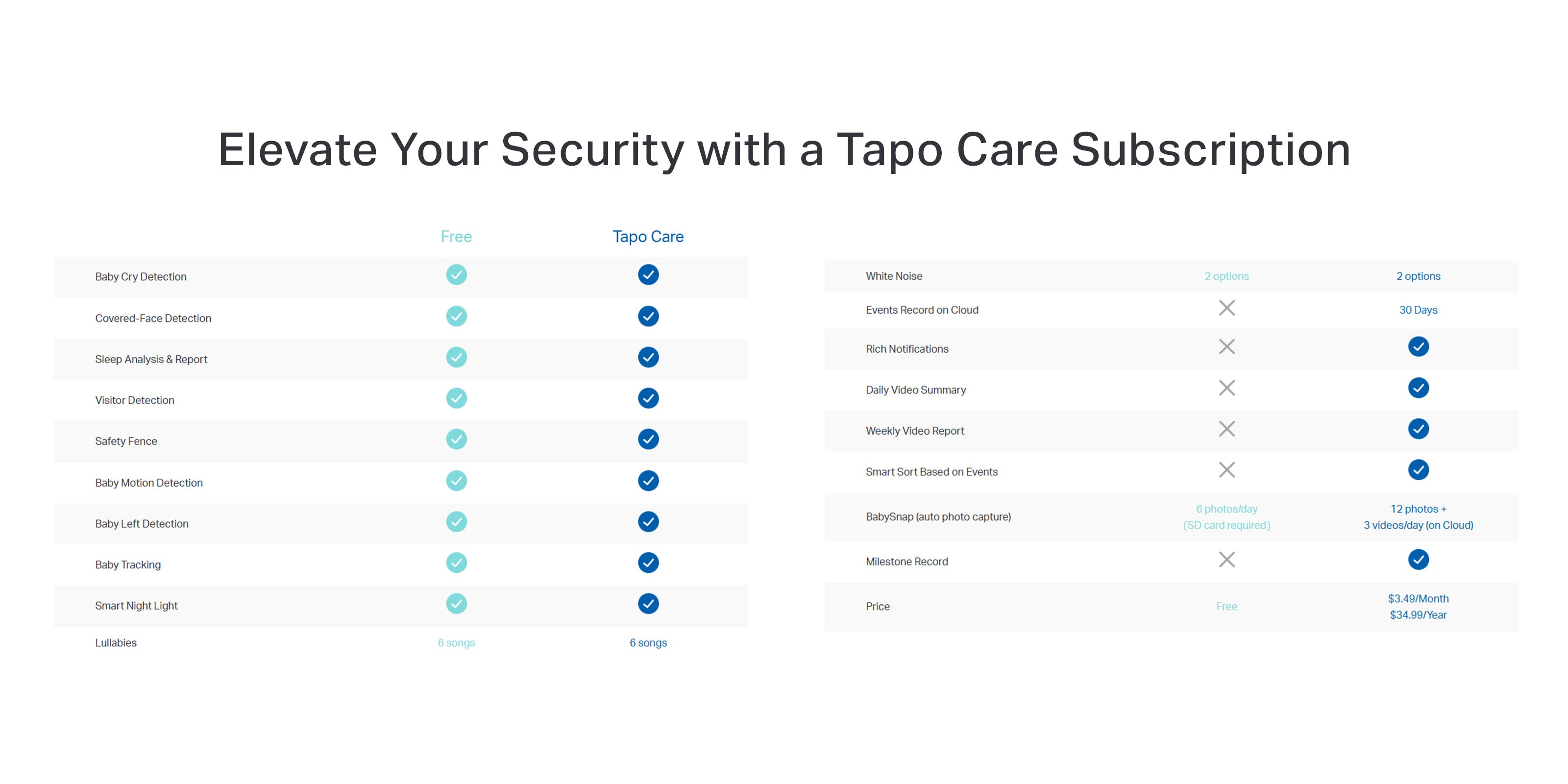The image size is (1568, 784).
Task: Click the BabySnap (auto photo capture) label
Action: coord(938,517)
